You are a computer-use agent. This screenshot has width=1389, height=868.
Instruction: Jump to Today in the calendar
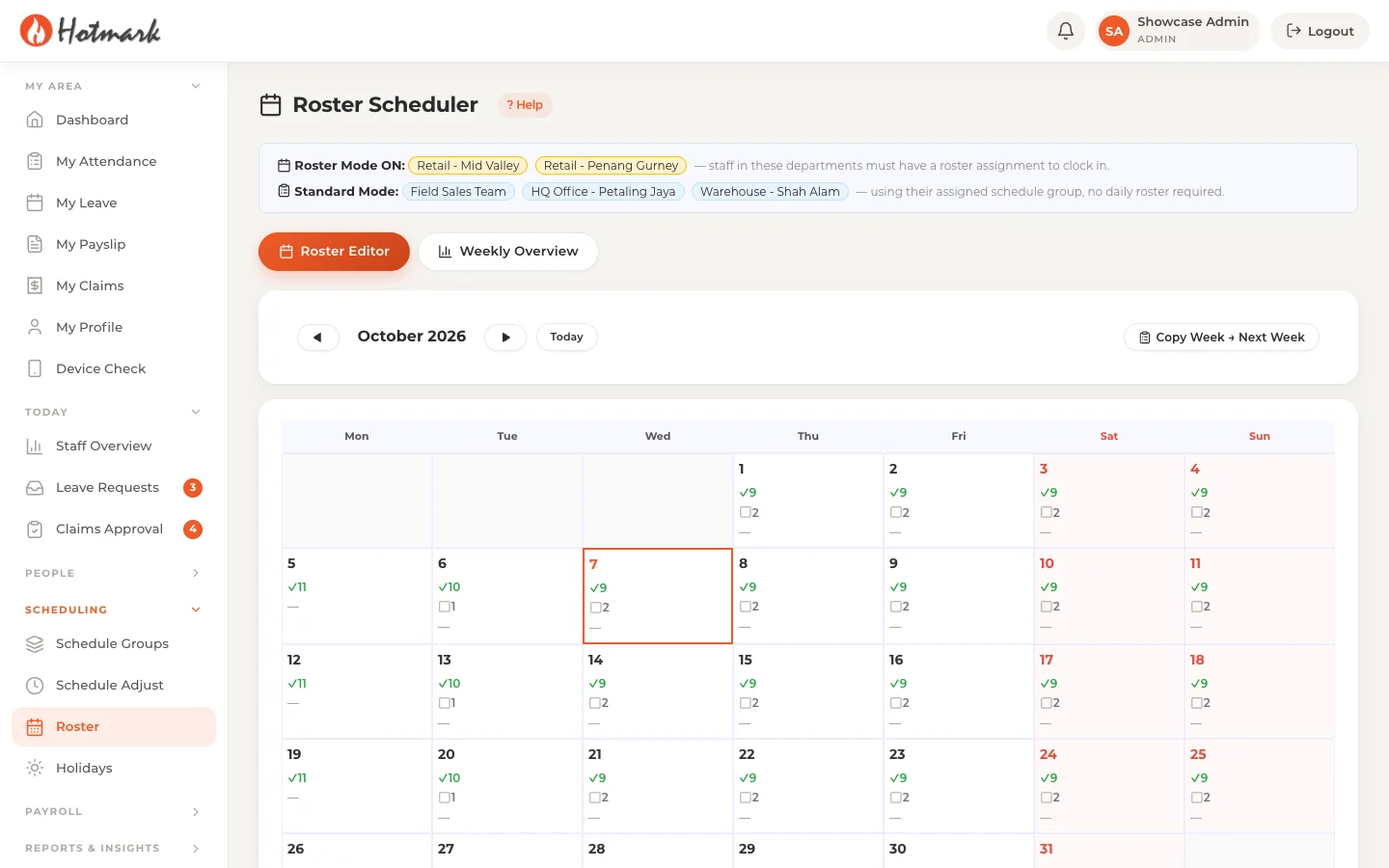(567, 337)
